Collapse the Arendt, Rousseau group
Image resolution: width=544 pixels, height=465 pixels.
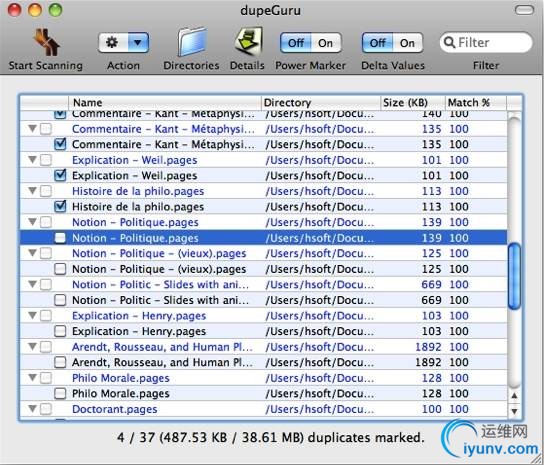tap(32, 347)
